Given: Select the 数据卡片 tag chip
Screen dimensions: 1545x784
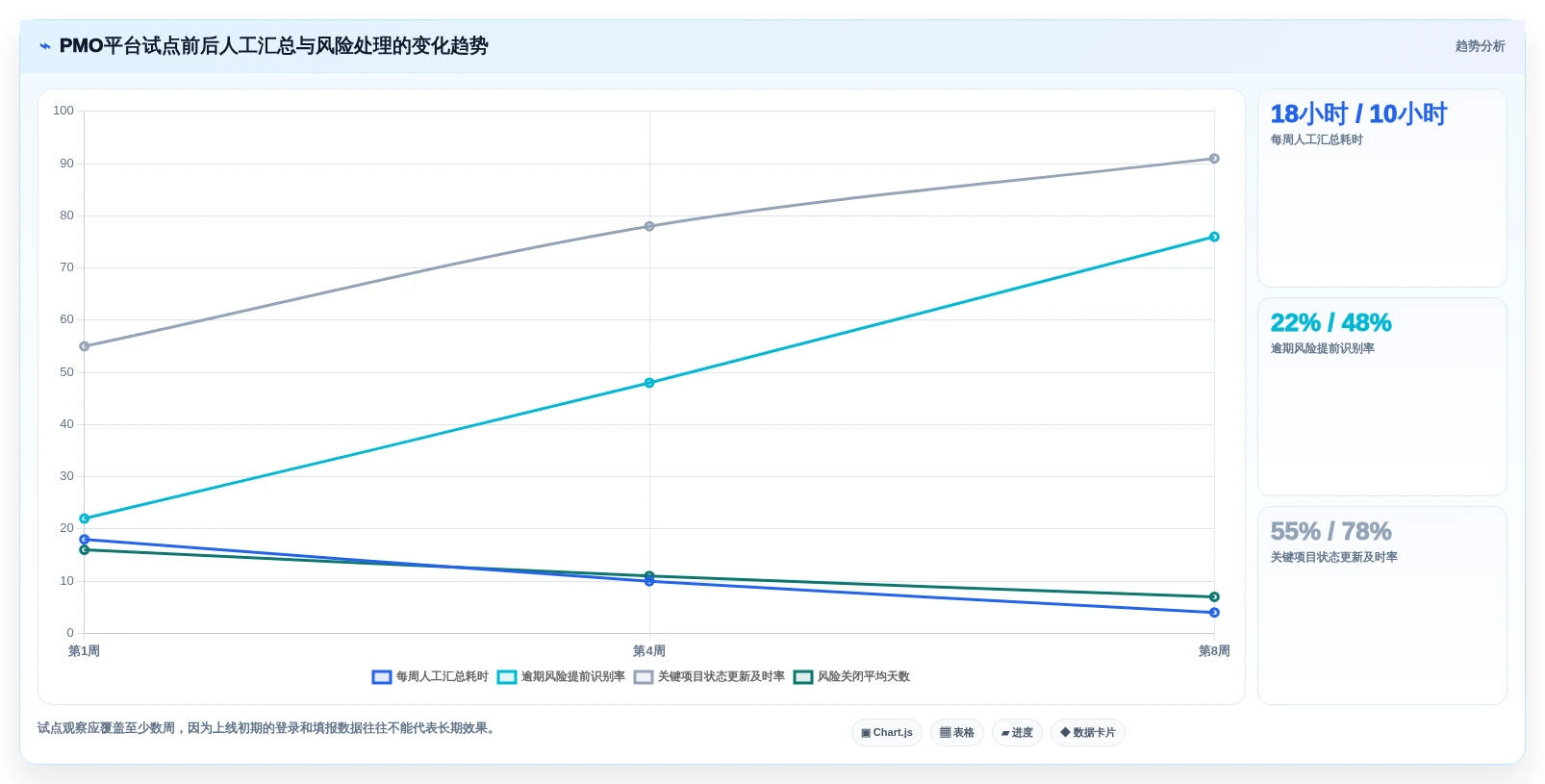Looking at the screenshot, I should [1088, 733].
